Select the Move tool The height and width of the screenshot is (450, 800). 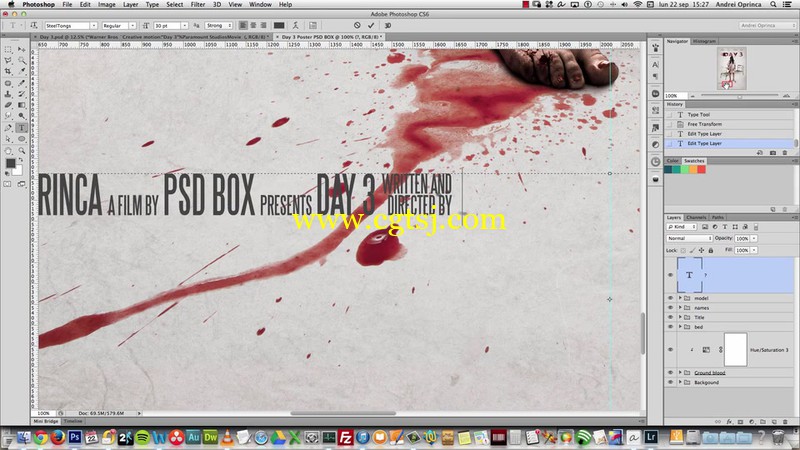pyautogui.click(x=21, y=49)
